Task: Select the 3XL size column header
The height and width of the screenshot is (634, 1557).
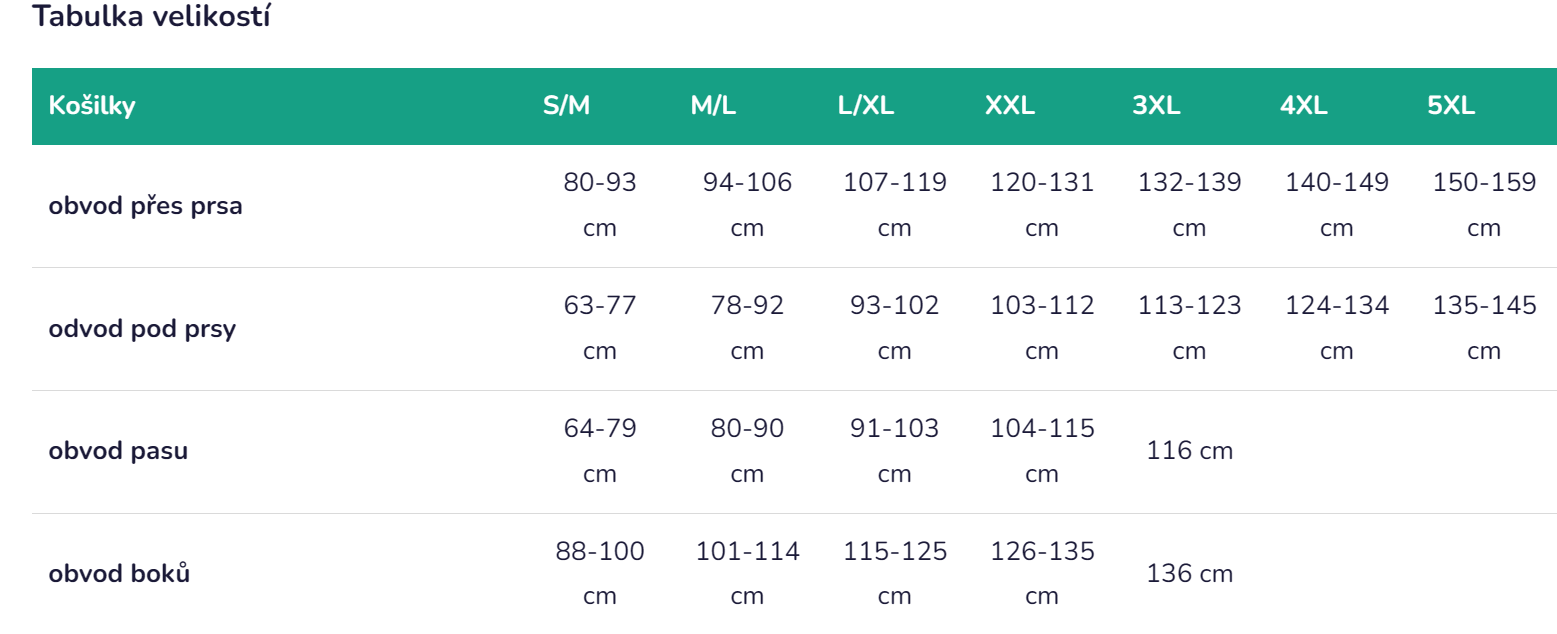Action: pyautogui.click(x=1156, y=106)
